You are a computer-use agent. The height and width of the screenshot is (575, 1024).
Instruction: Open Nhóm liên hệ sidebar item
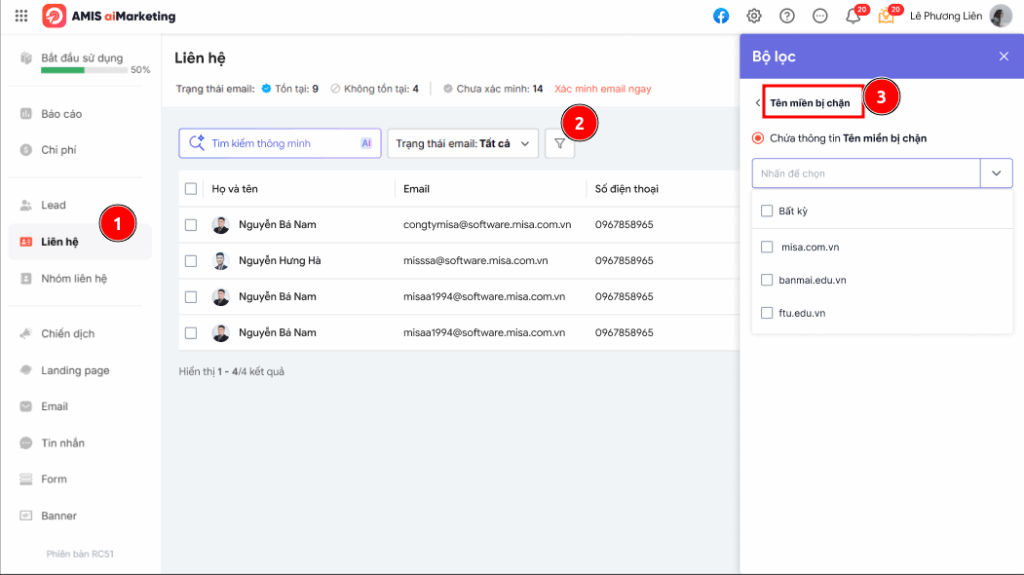pos(74,279)
